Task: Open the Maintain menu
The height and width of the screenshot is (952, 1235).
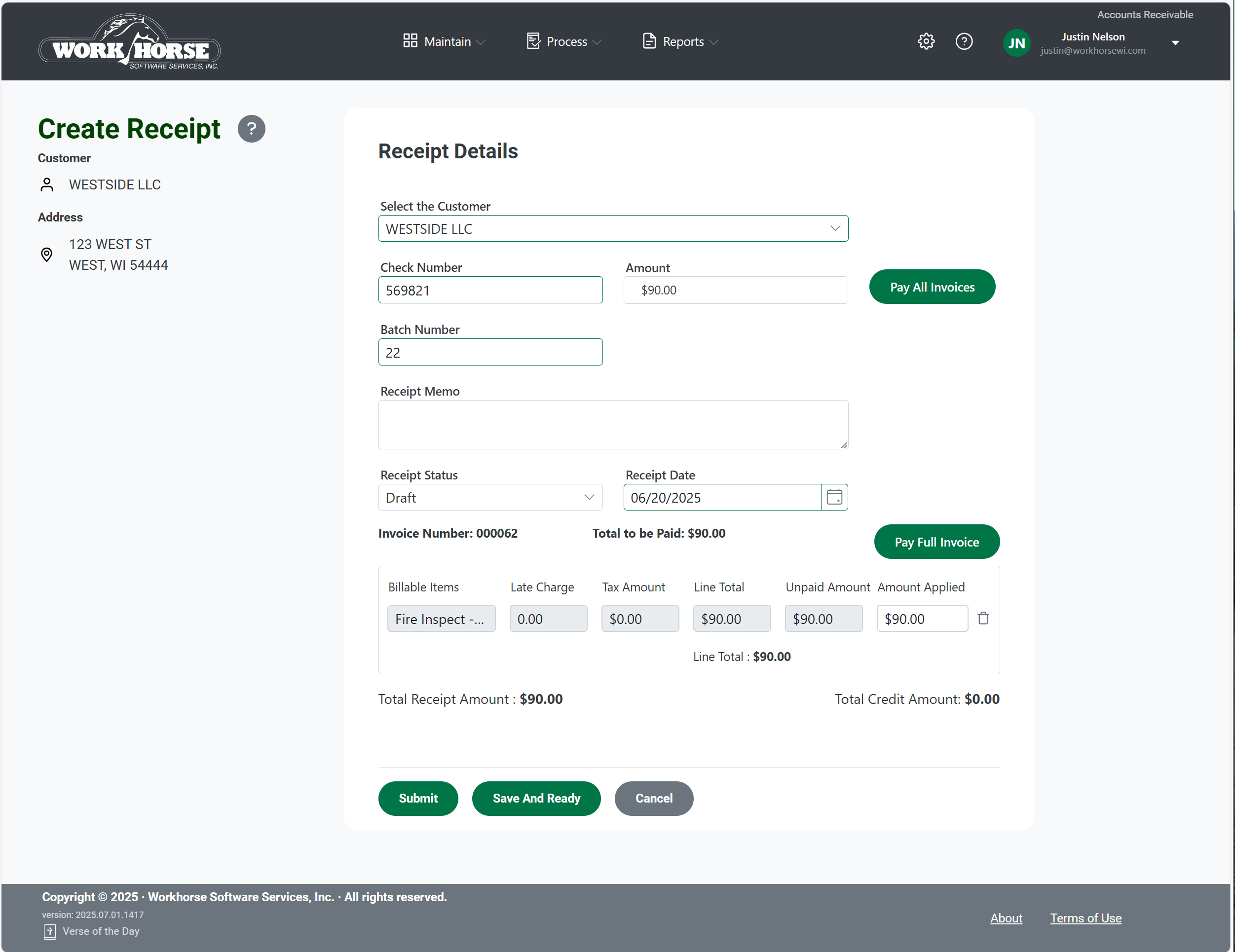Action: [444, 42]
